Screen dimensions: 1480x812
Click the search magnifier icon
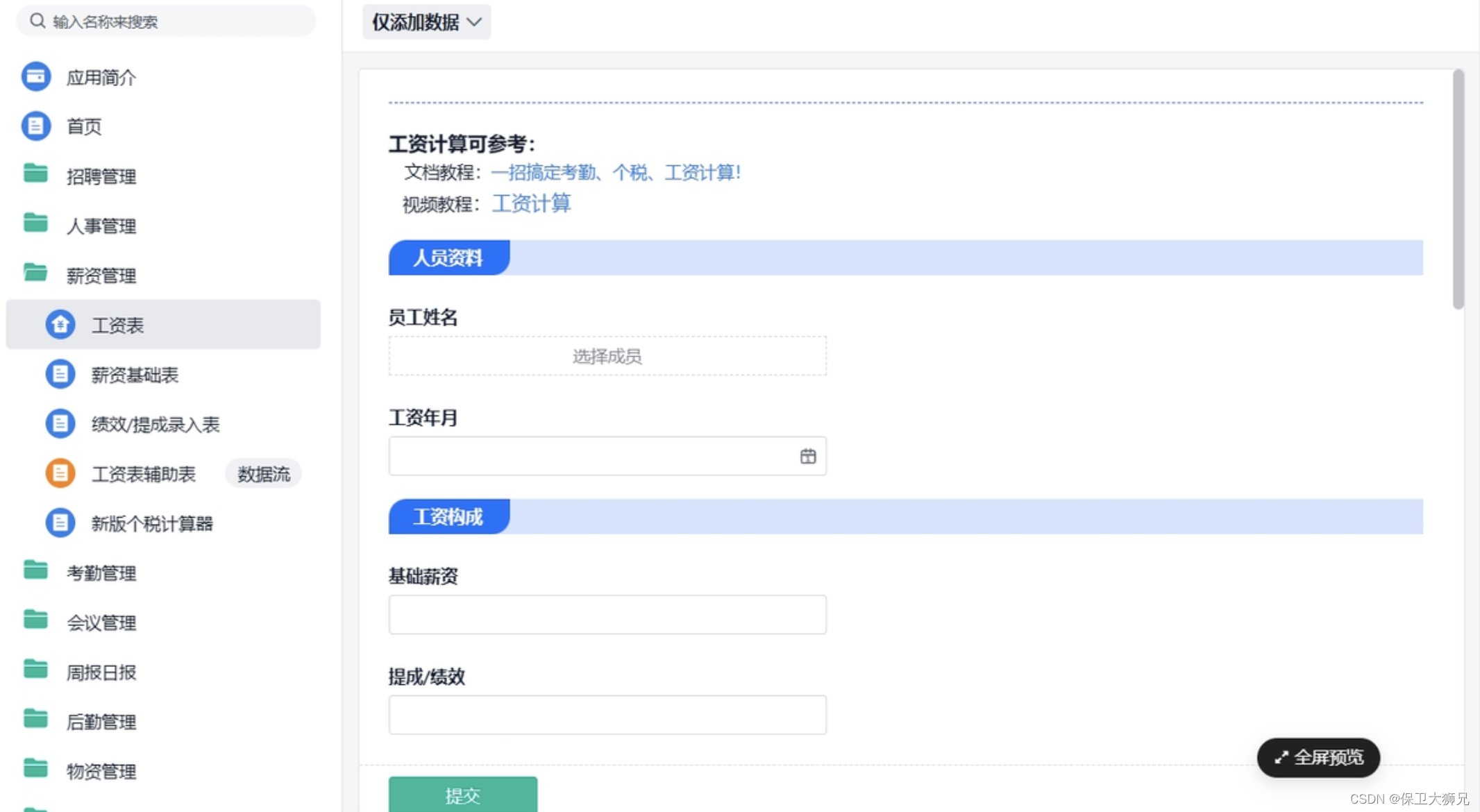[37, 22]
